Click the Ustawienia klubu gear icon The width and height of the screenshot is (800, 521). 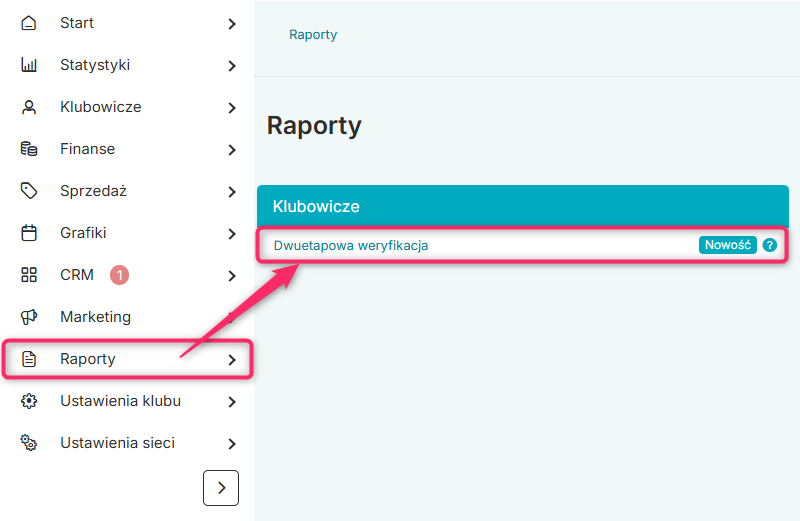(x=29, y=401)
